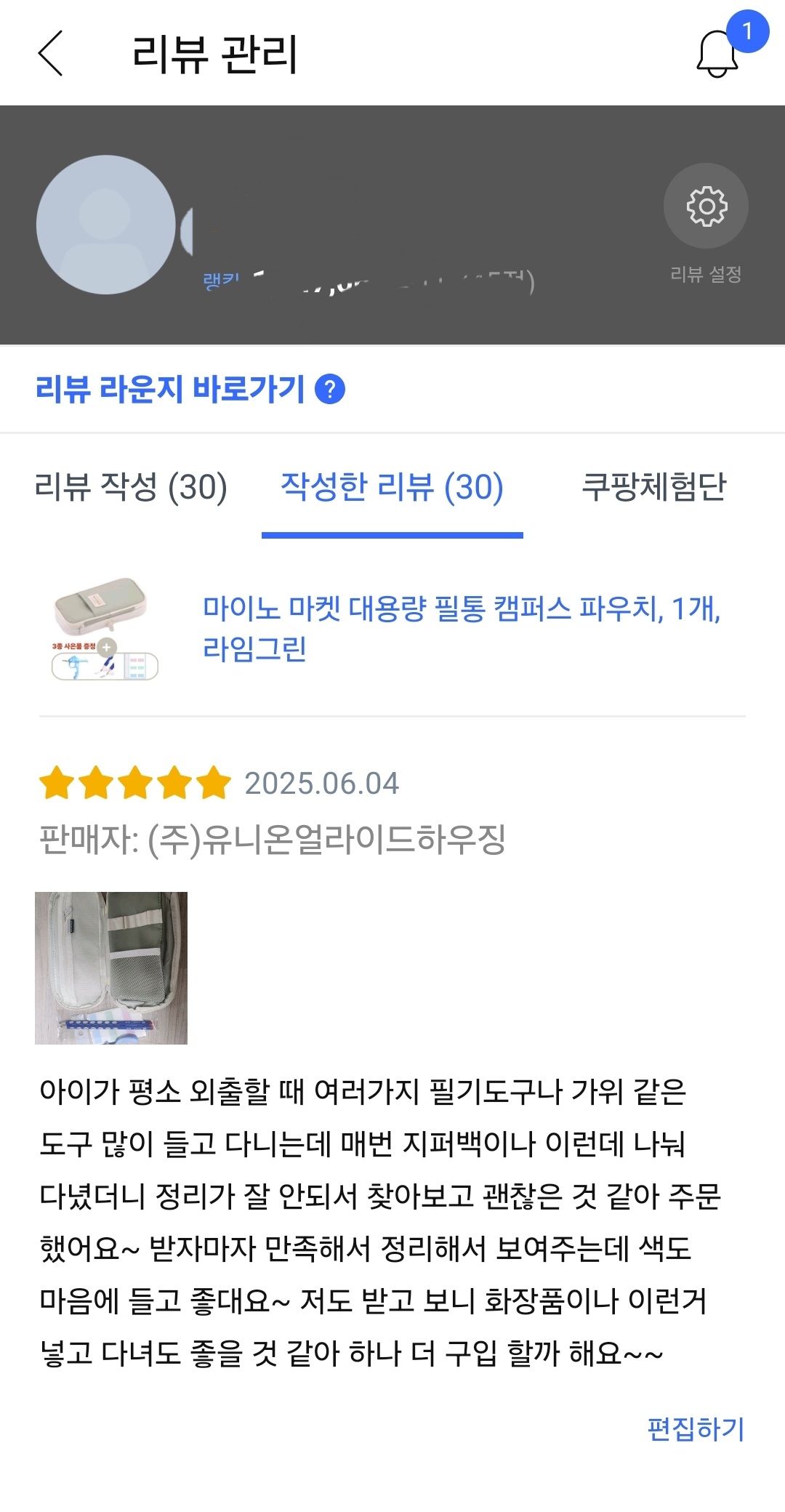Tap the review body text
This screenshot has height=1512, width=785.
(378, 1221)
